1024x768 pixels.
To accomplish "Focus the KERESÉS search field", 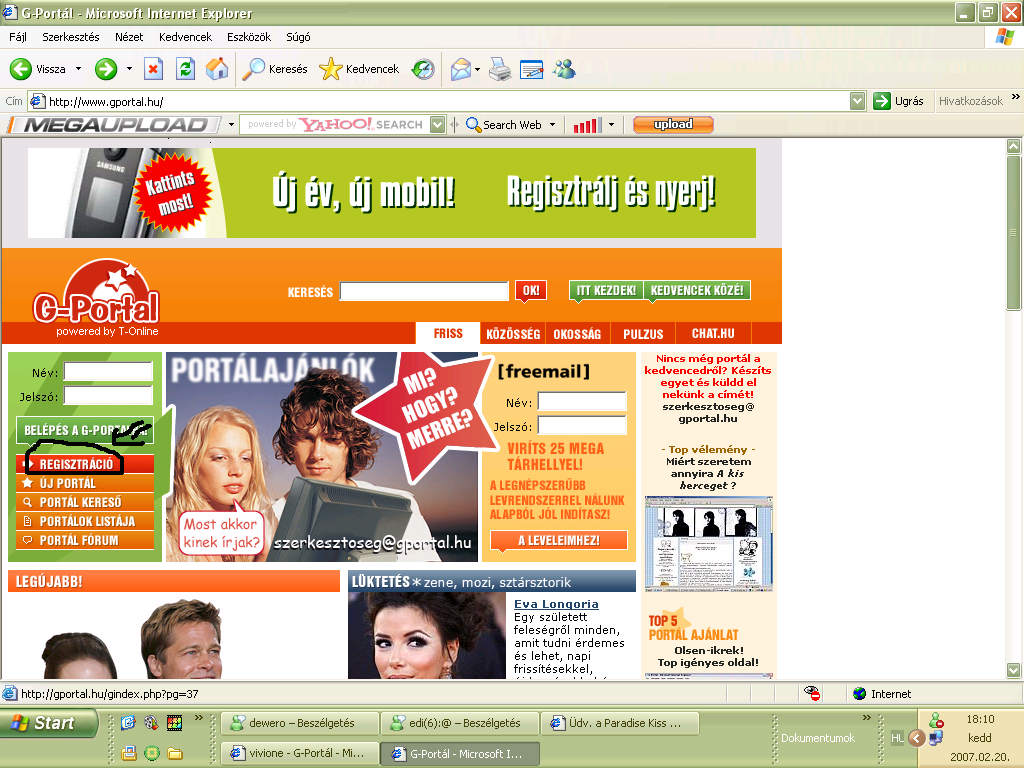I will [x=424, y=291].
